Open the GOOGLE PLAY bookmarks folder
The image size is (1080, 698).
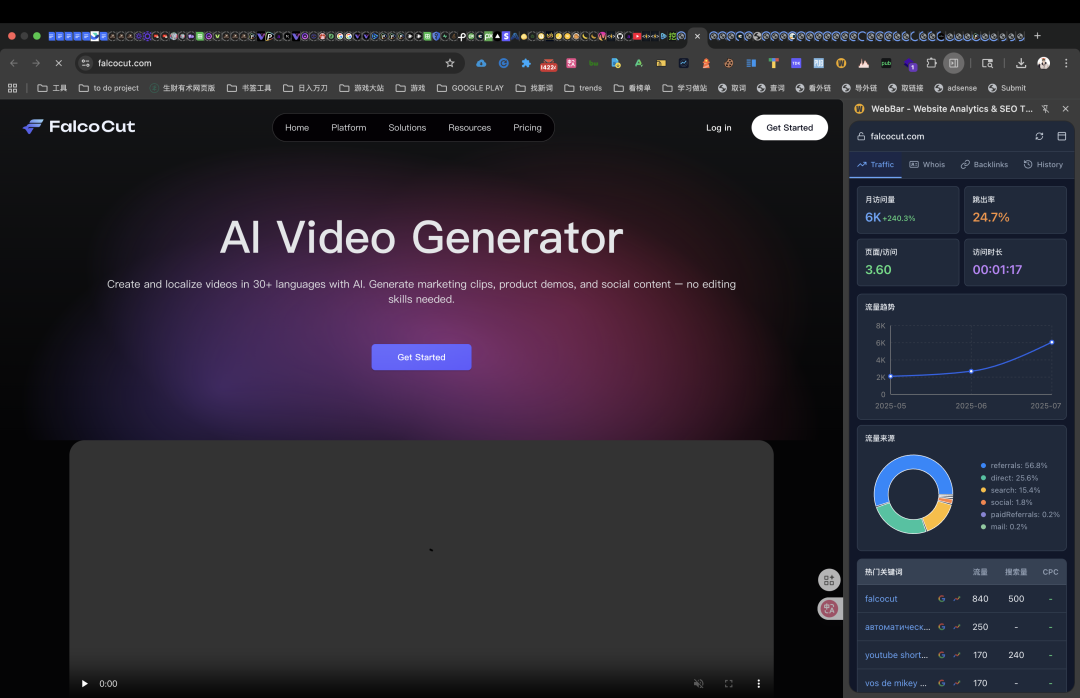tap(470, 88)
